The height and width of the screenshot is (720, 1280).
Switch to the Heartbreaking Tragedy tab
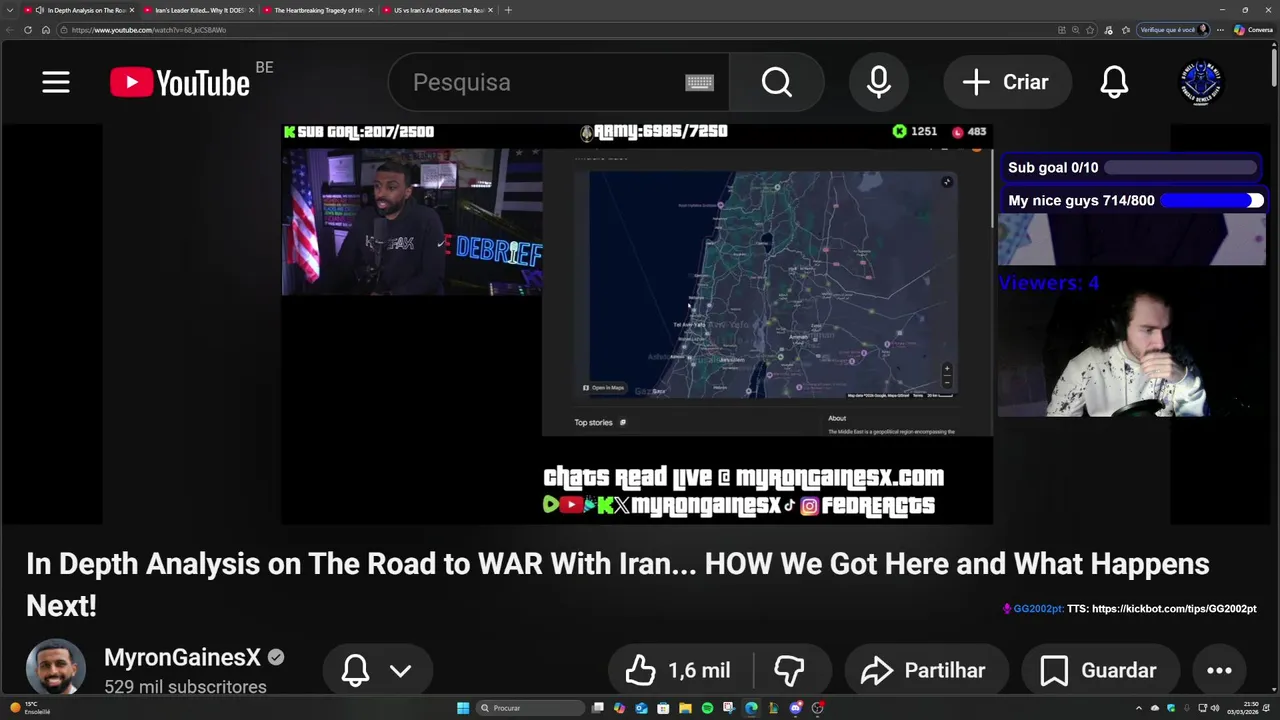(318, 10)
